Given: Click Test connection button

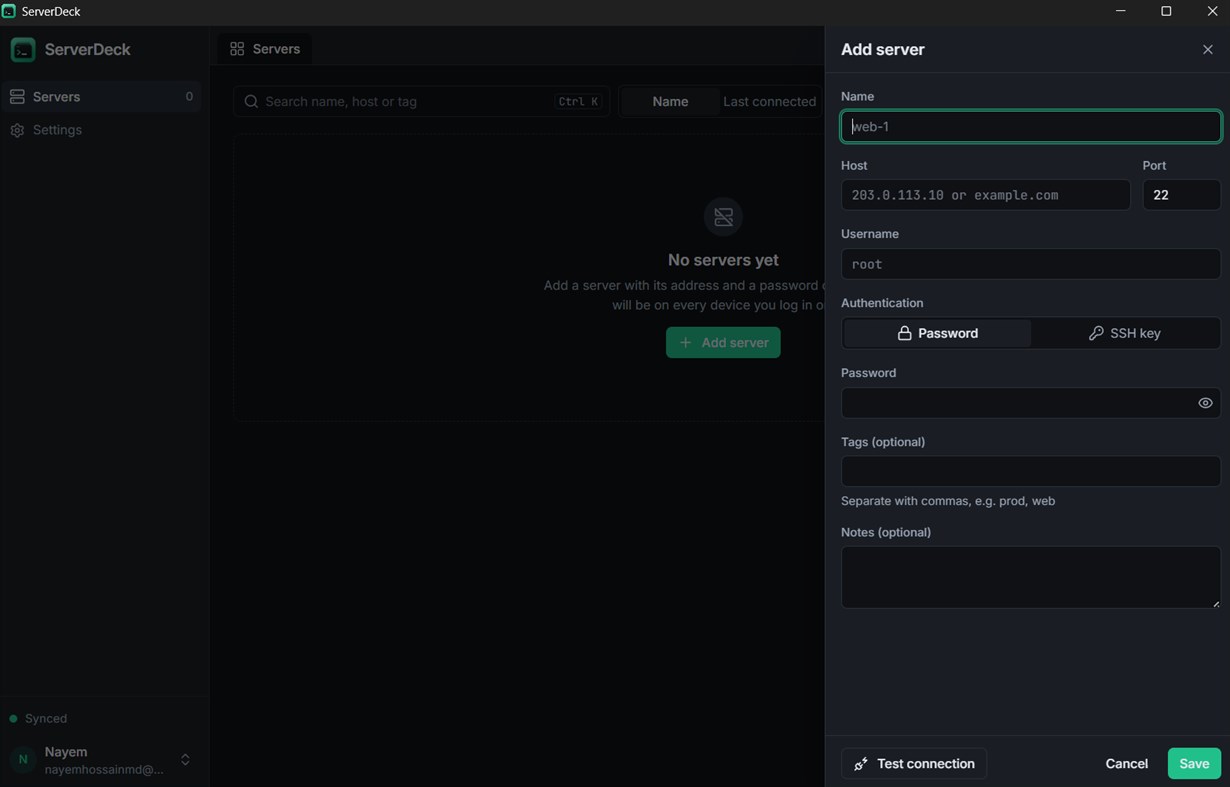Looking at the screenshot, I should tap(914, 763).
